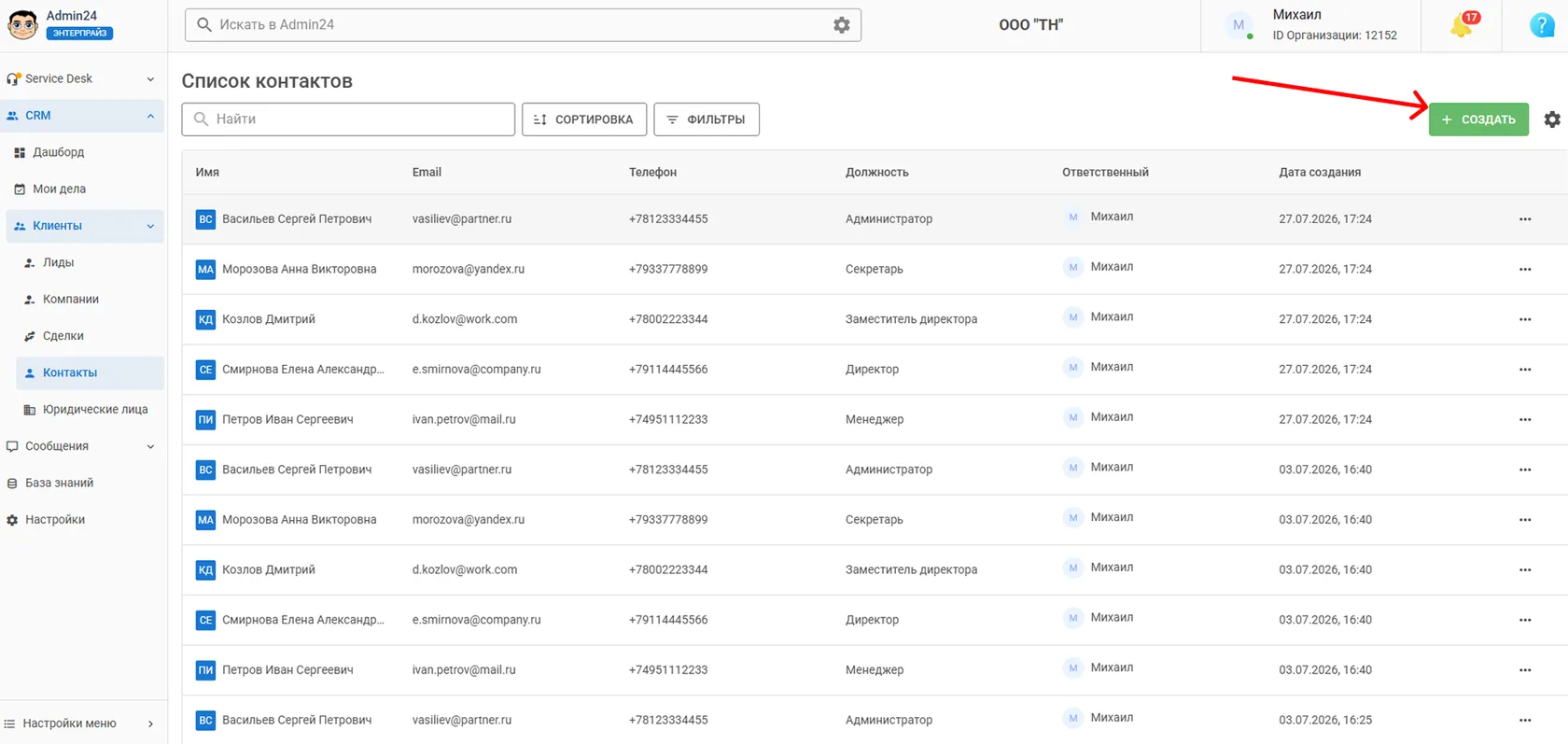Expand Настройки меню at sidebar bottom
This screenshot has width=1568, height=744.
pyautogui.click(x=82, y=723)
